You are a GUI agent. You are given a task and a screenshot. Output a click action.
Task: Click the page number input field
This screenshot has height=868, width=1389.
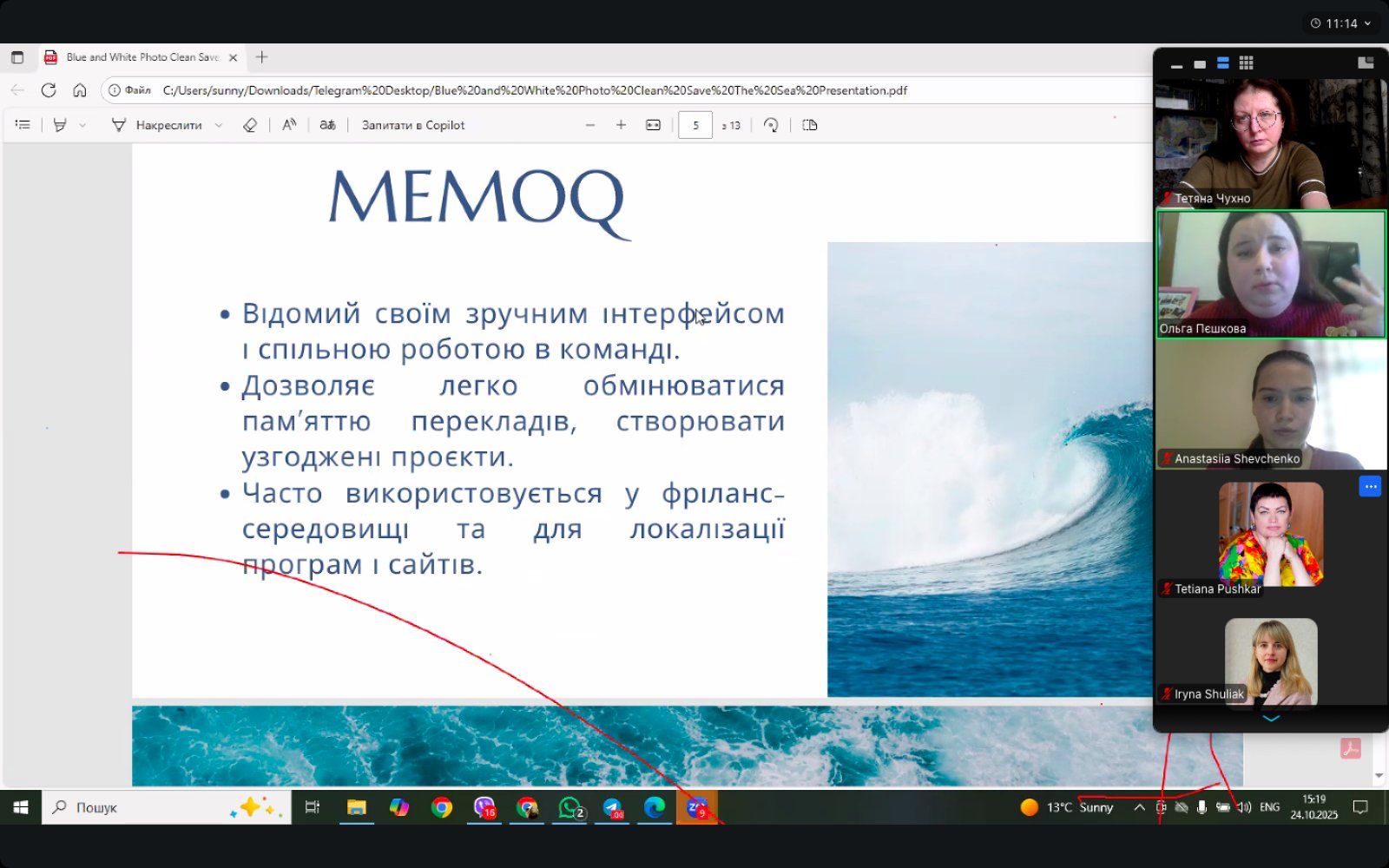(x=695, y=125)
